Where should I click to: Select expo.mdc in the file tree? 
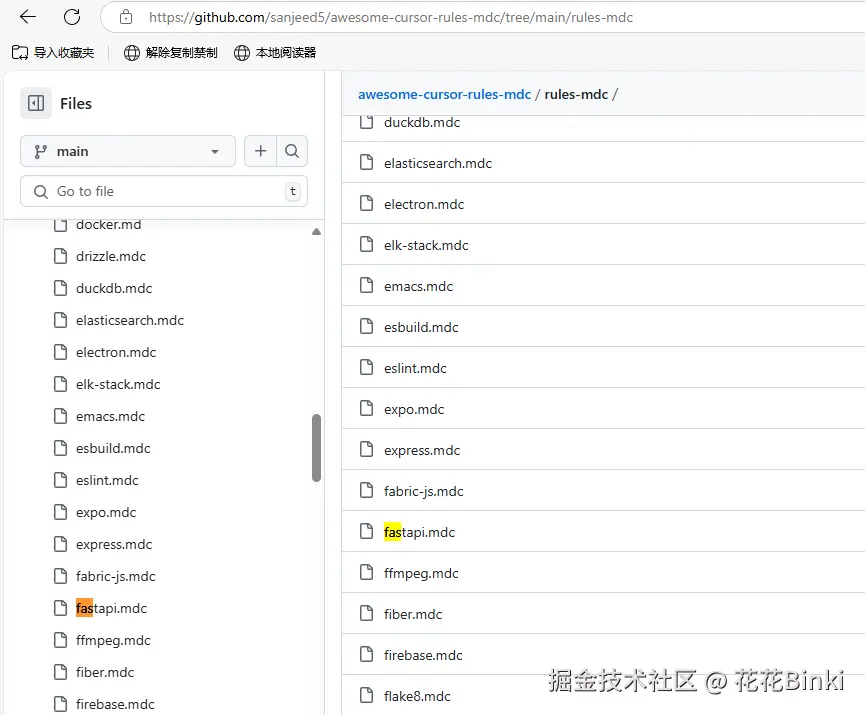pyautogui.click(x=106, y=513)
